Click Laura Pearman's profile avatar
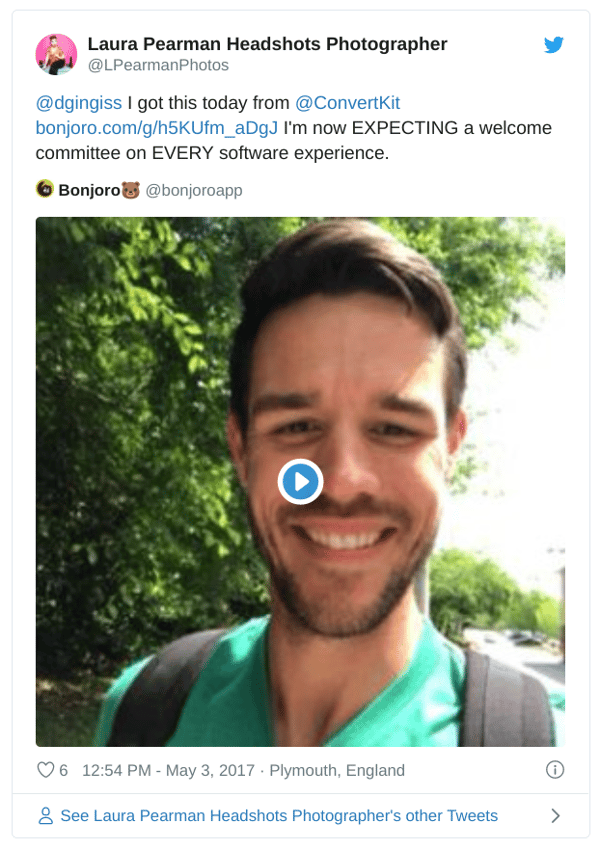The width and height of the screenshot is (600, 850). point(56,54)
